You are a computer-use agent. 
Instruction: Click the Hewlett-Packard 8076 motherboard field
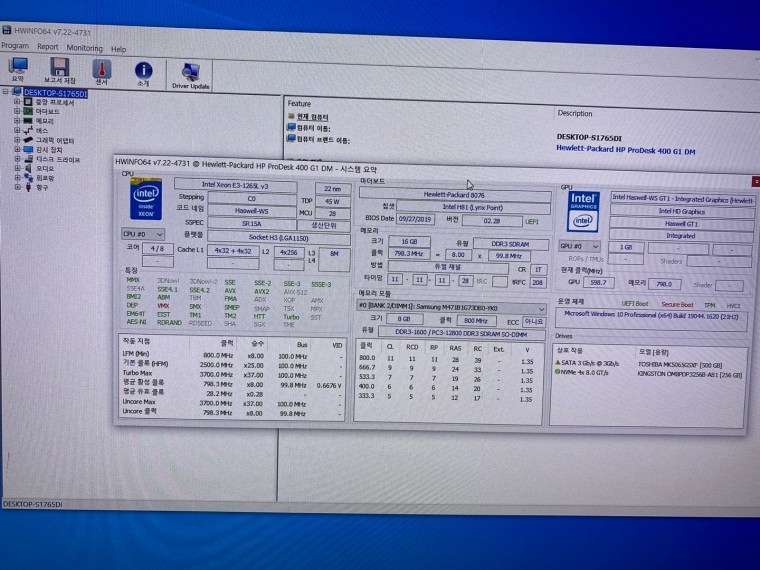(x=454, y=195)
